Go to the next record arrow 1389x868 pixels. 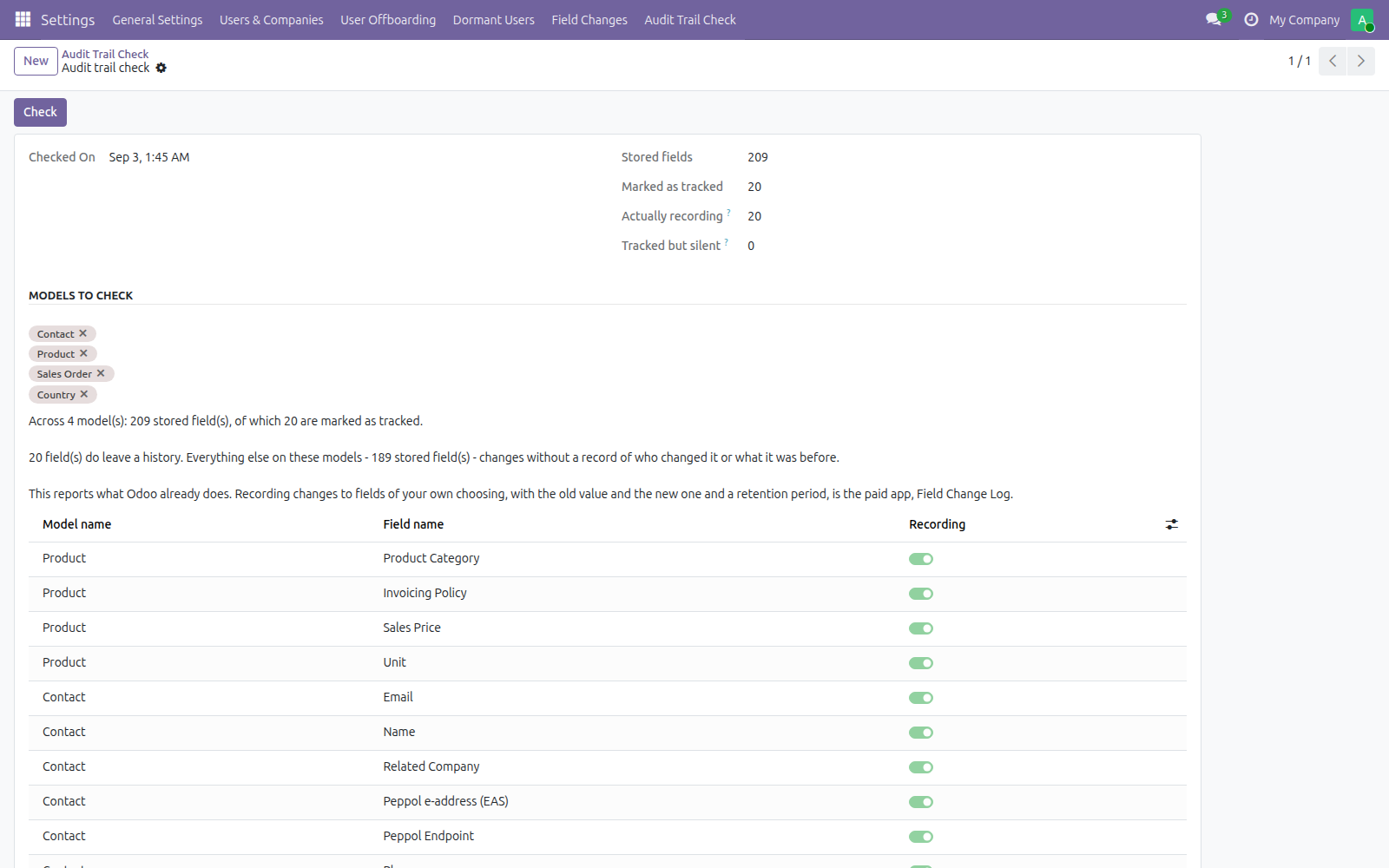coord(1360,61)
